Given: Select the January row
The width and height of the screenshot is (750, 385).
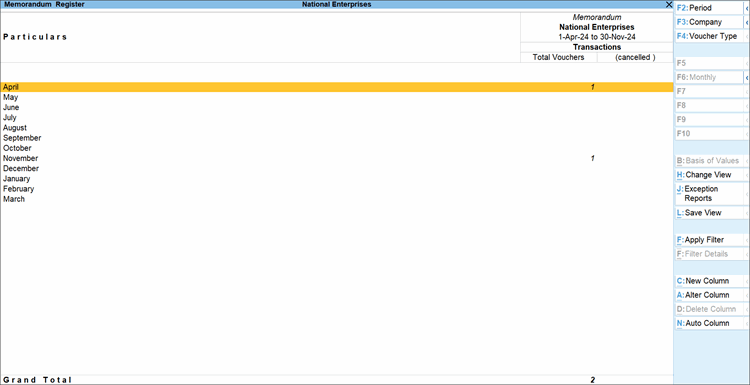Looking at the screenshot, I should tap(337, 179).
